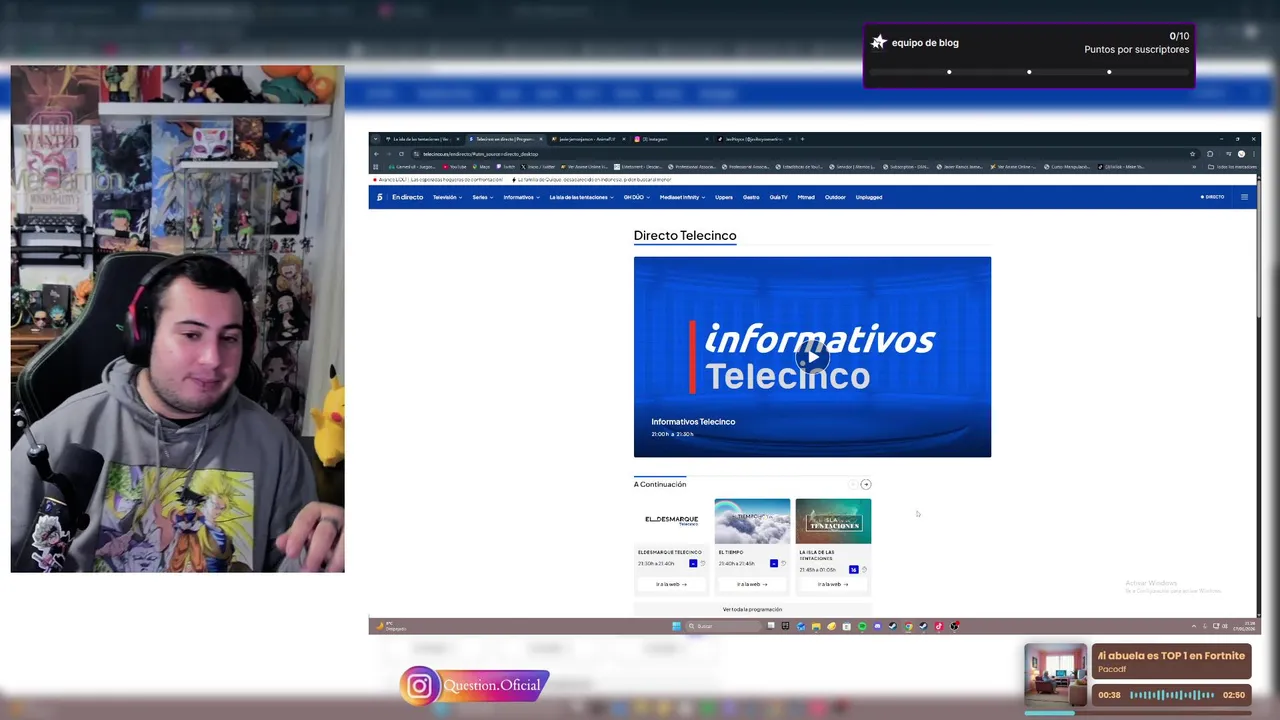The width and height of the screenshot is (1280, 720).
Task: Expand the Informativos dropdown menu
Action: pyautogui.click(x=521, y=197)
